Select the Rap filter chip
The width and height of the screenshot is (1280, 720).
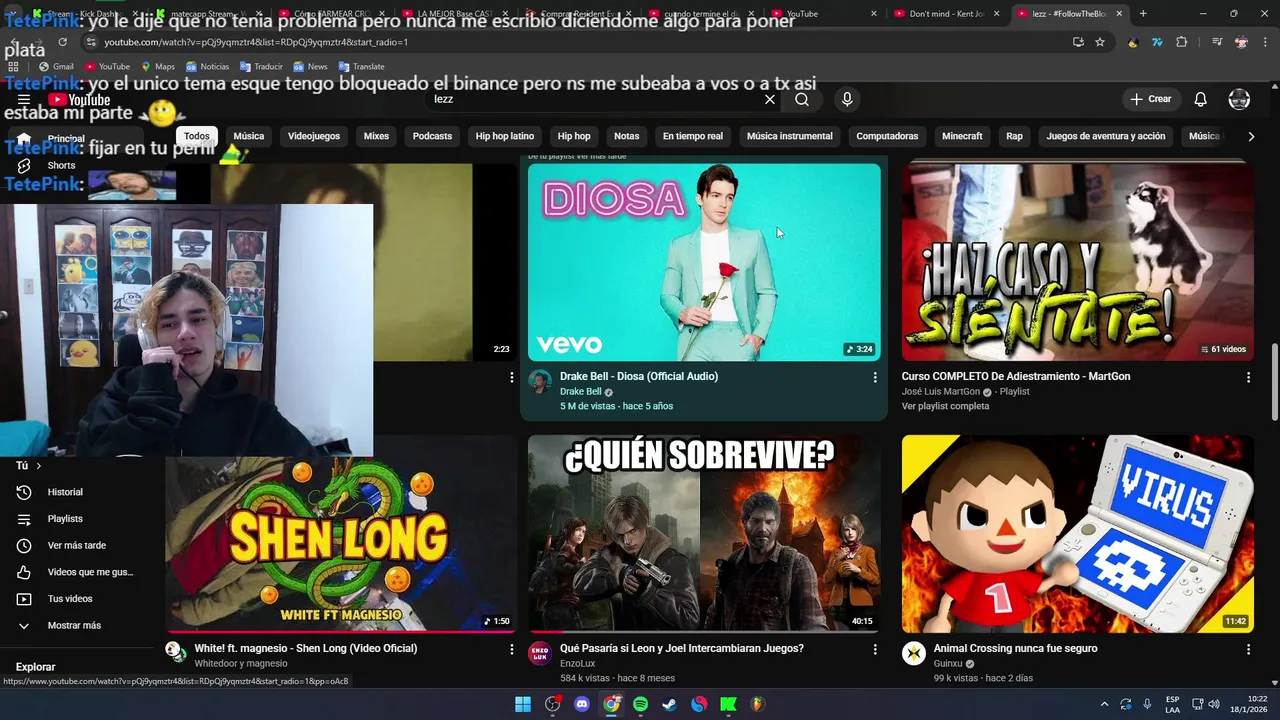tap(1014, 136)
